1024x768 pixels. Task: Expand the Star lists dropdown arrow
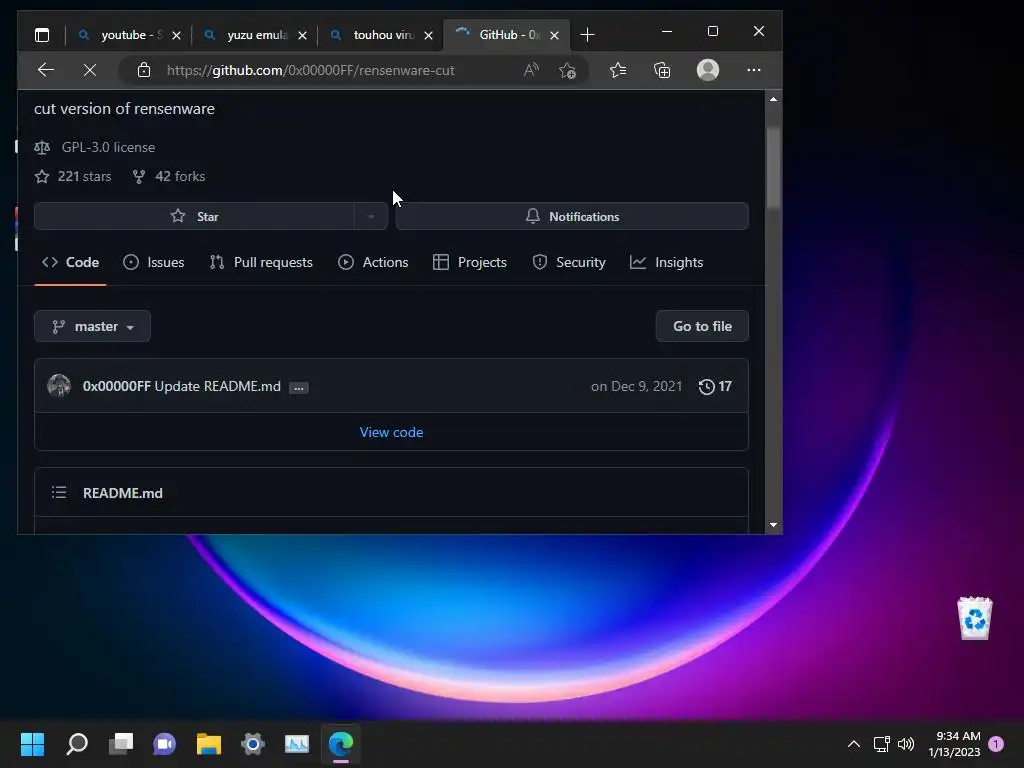(x=371, y=216)
